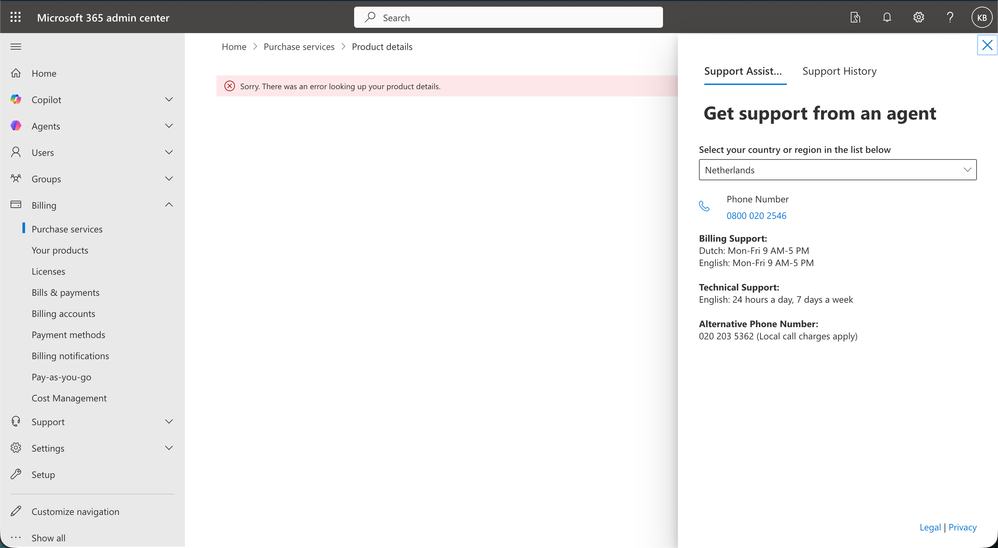Image resolution: width=998 pixels, height=548 pixels.
Task: Click the Home navigation label
Action: (x=44, y=73)
